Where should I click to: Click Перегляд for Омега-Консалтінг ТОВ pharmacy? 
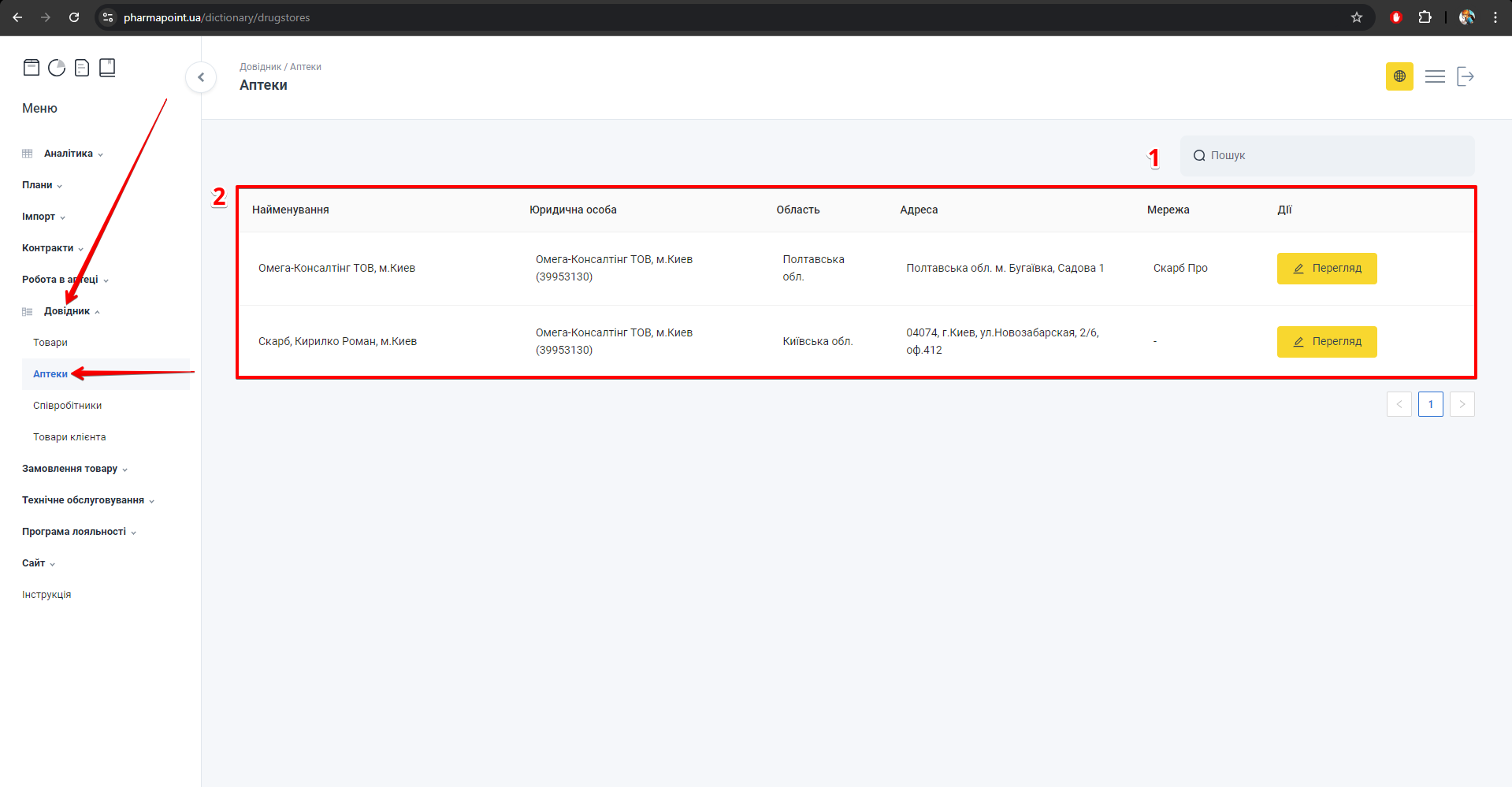[1327, 269]
